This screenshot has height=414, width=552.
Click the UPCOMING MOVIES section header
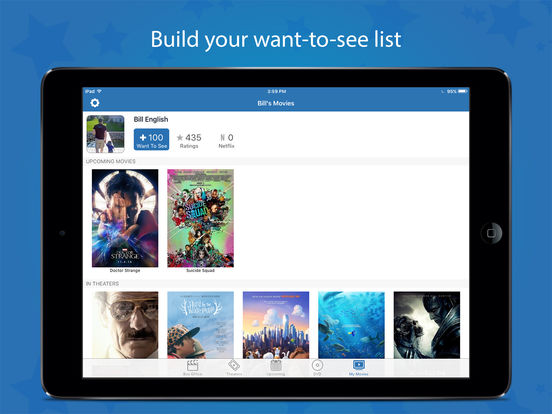tap(111, 161)
